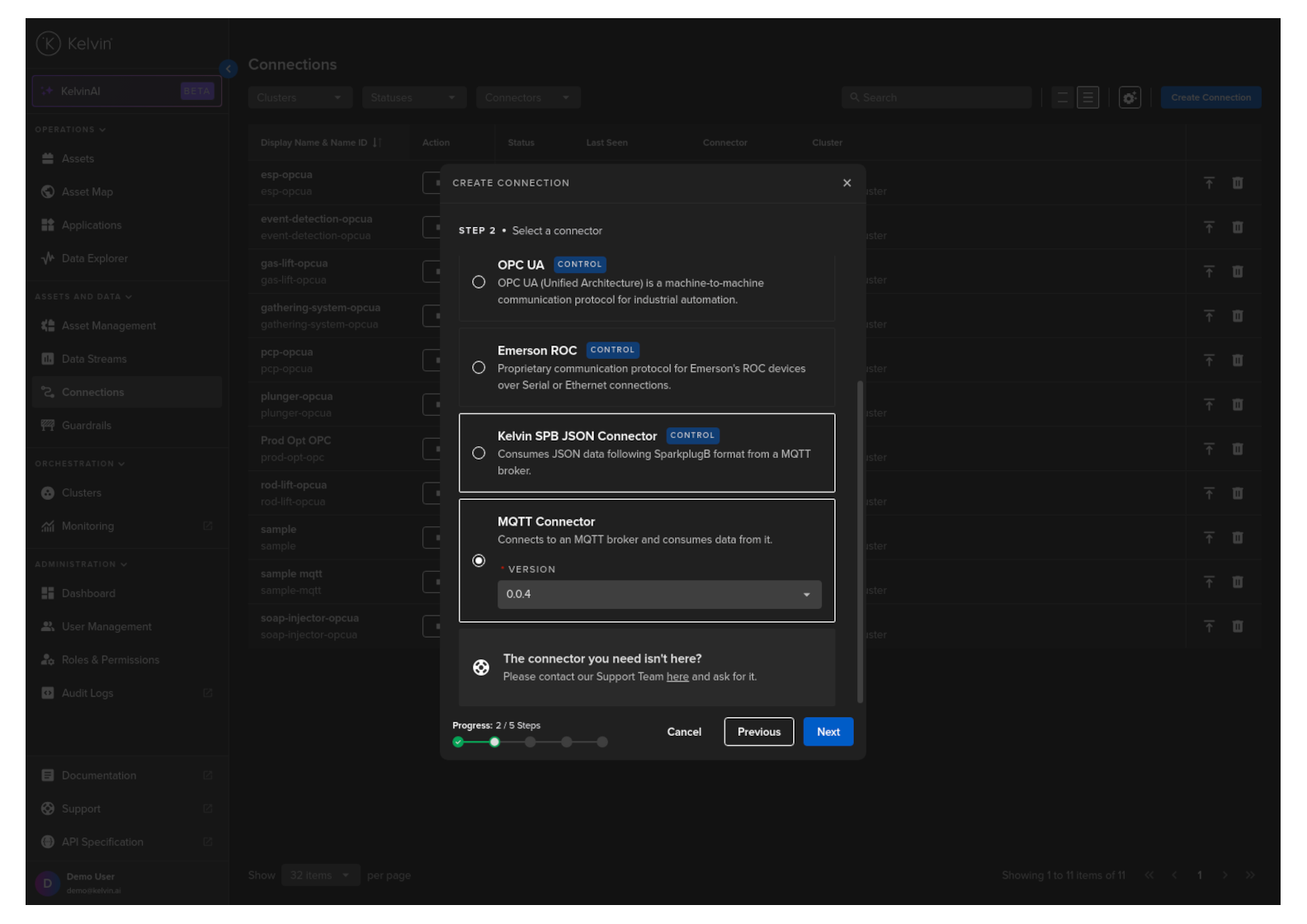
Task: Go back with the Previous button
Action: [758, 732]
